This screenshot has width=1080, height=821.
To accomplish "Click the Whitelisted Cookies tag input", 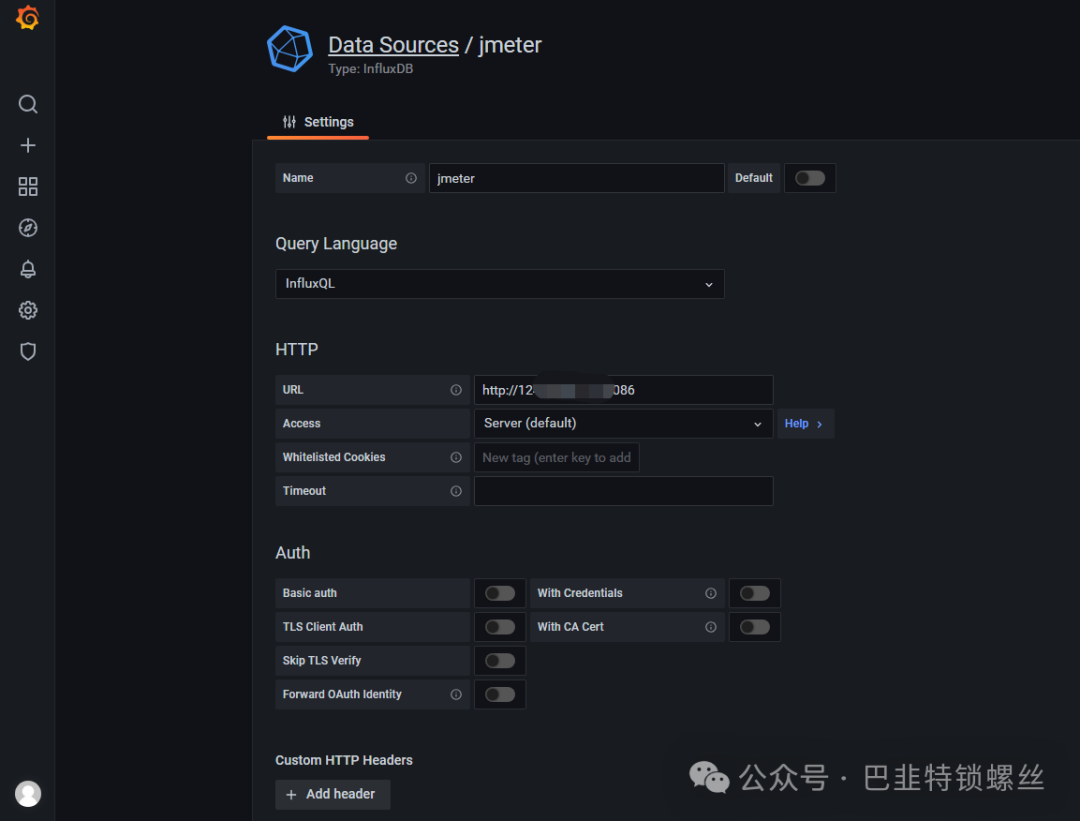I will click(557, 457).
